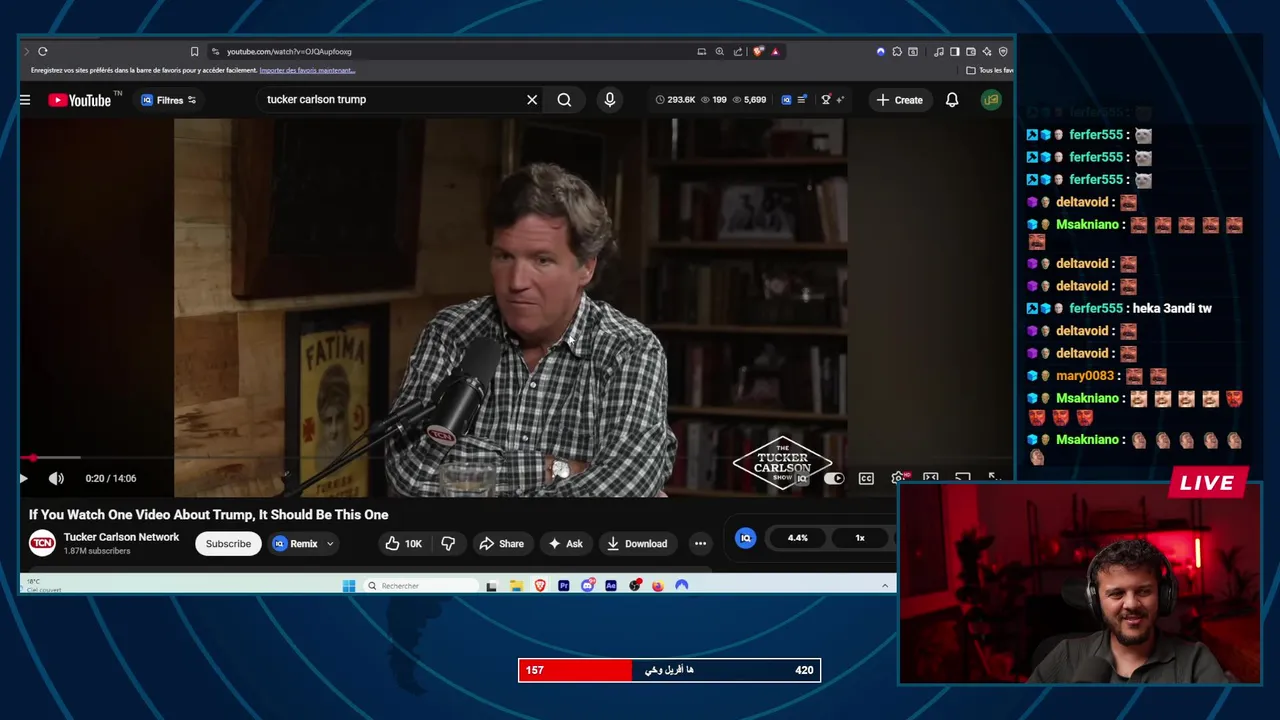Run search with the magnifier button

[x=564, y=100]
